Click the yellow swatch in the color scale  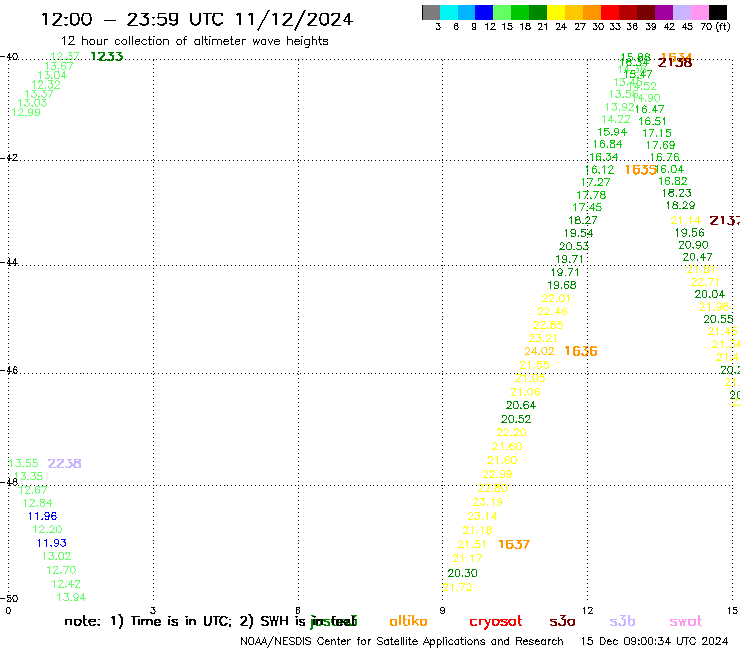[x=556, y=13]
